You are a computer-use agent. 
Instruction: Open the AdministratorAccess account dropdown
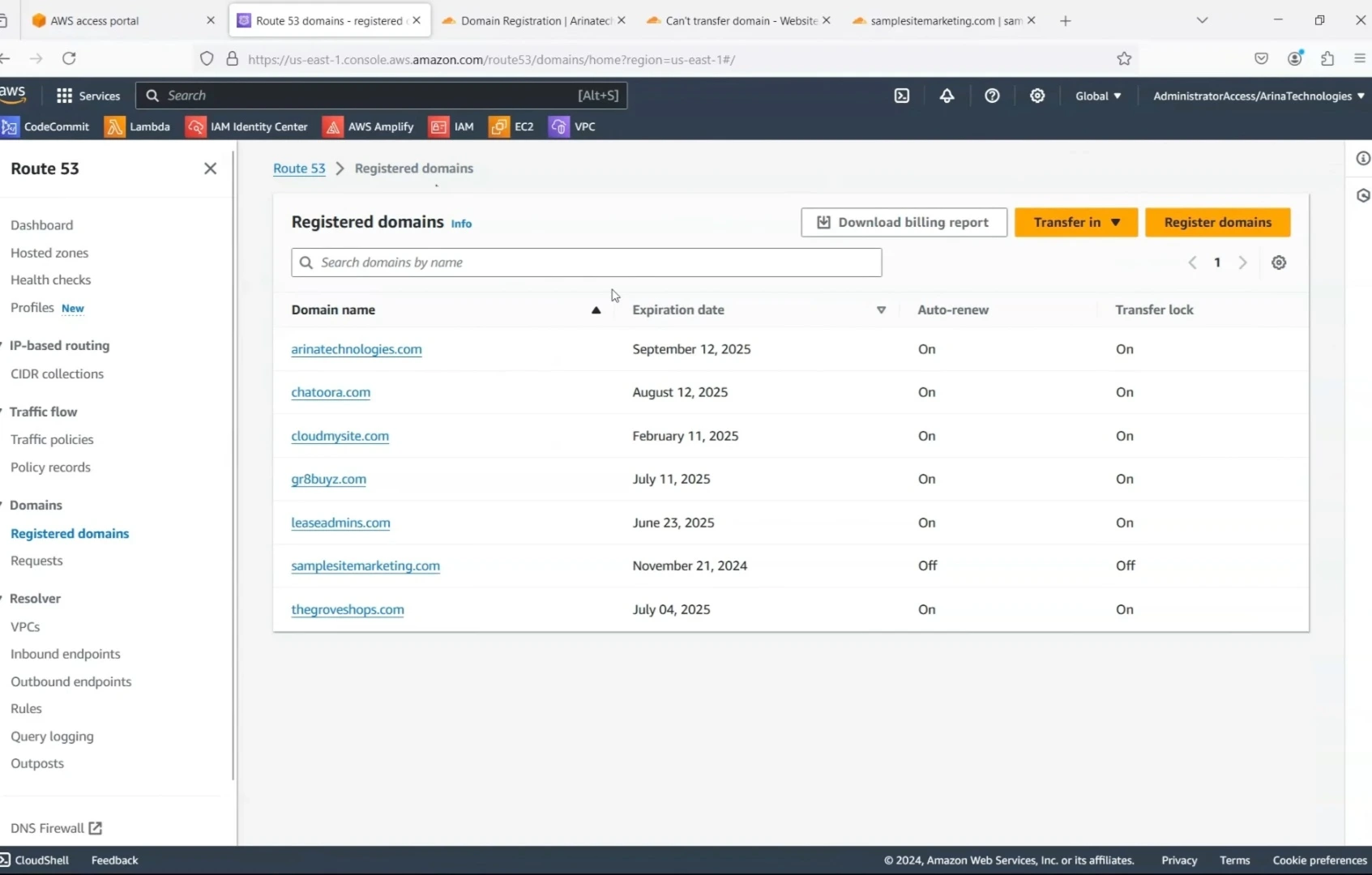1257,96
